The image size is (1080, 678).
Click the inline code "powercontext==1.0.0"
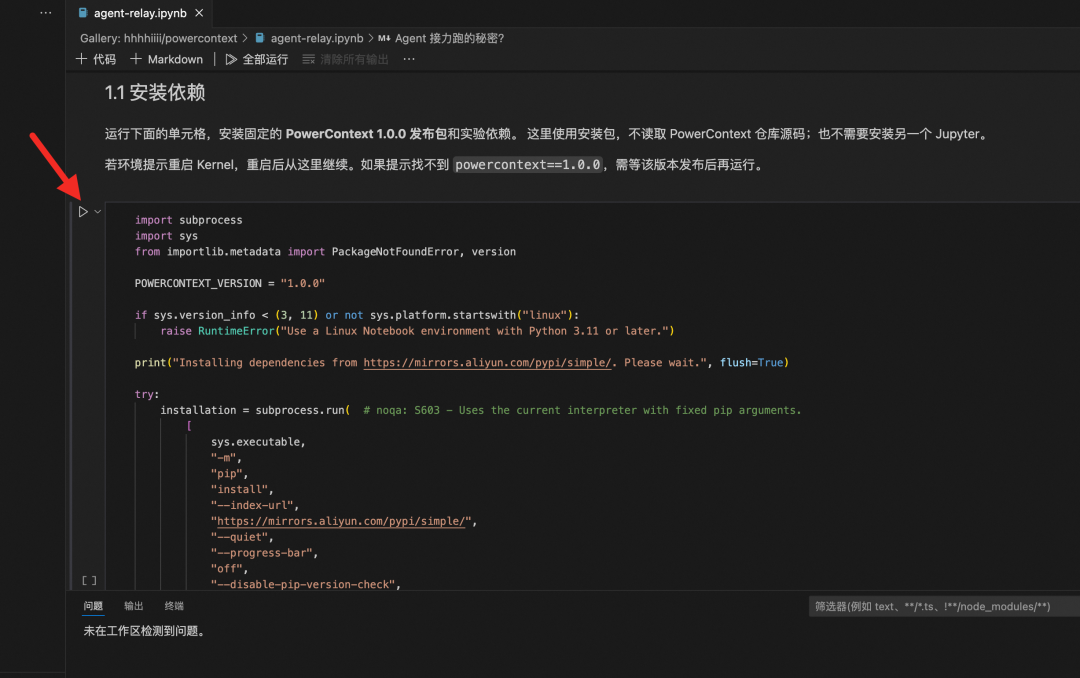[x=528, y=165]
